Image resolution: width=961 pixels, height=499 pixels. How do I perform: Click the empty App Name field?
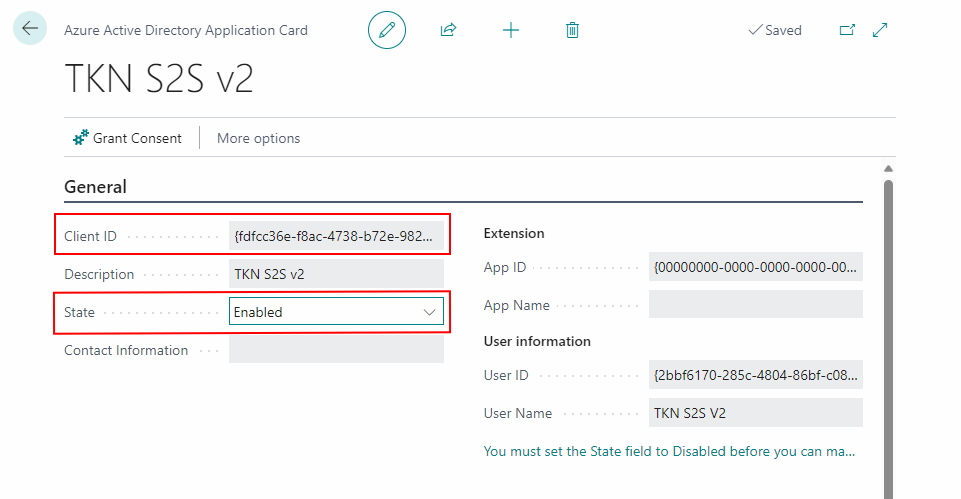[x=755, y=305]
